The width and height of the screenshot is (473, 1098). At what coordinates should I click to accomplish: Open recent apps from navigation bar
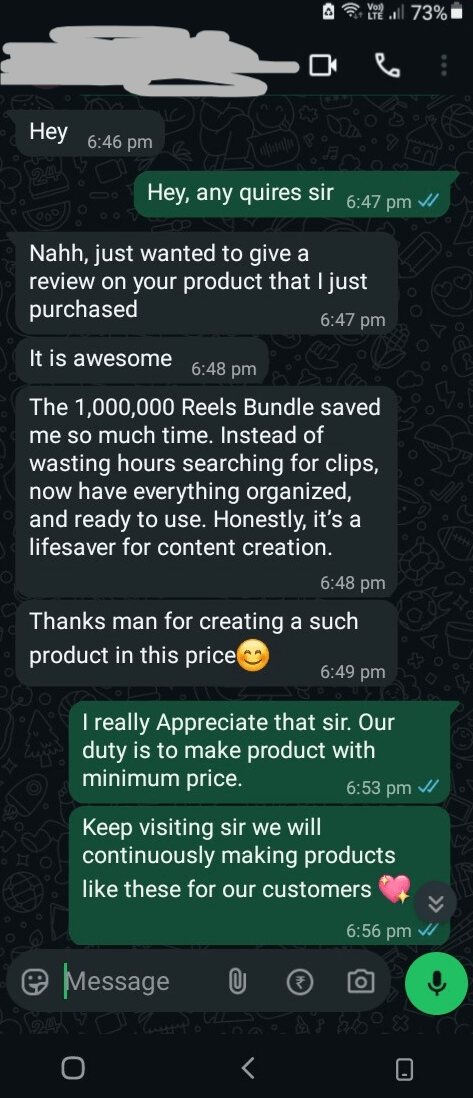coord(405,1068)
